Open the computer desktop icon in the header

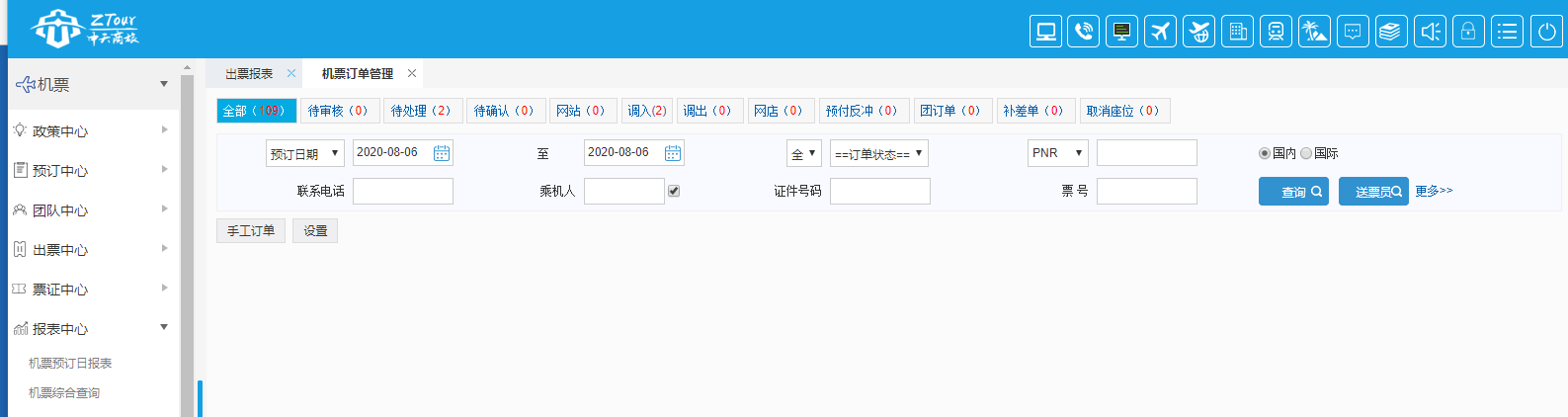[1045, 32]
